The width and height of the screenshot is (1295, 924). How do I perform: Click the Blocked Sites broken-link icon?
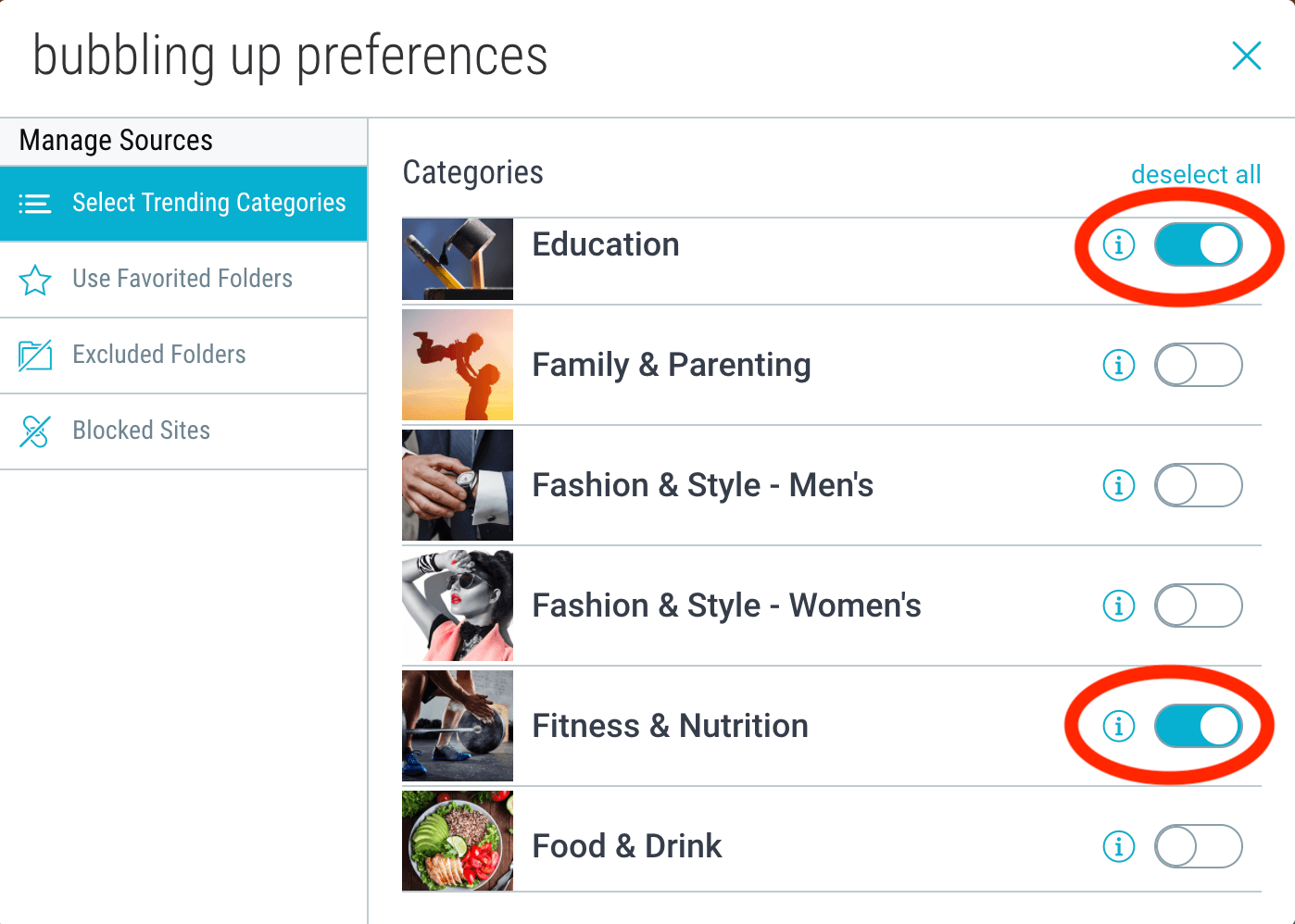[35, 431]
